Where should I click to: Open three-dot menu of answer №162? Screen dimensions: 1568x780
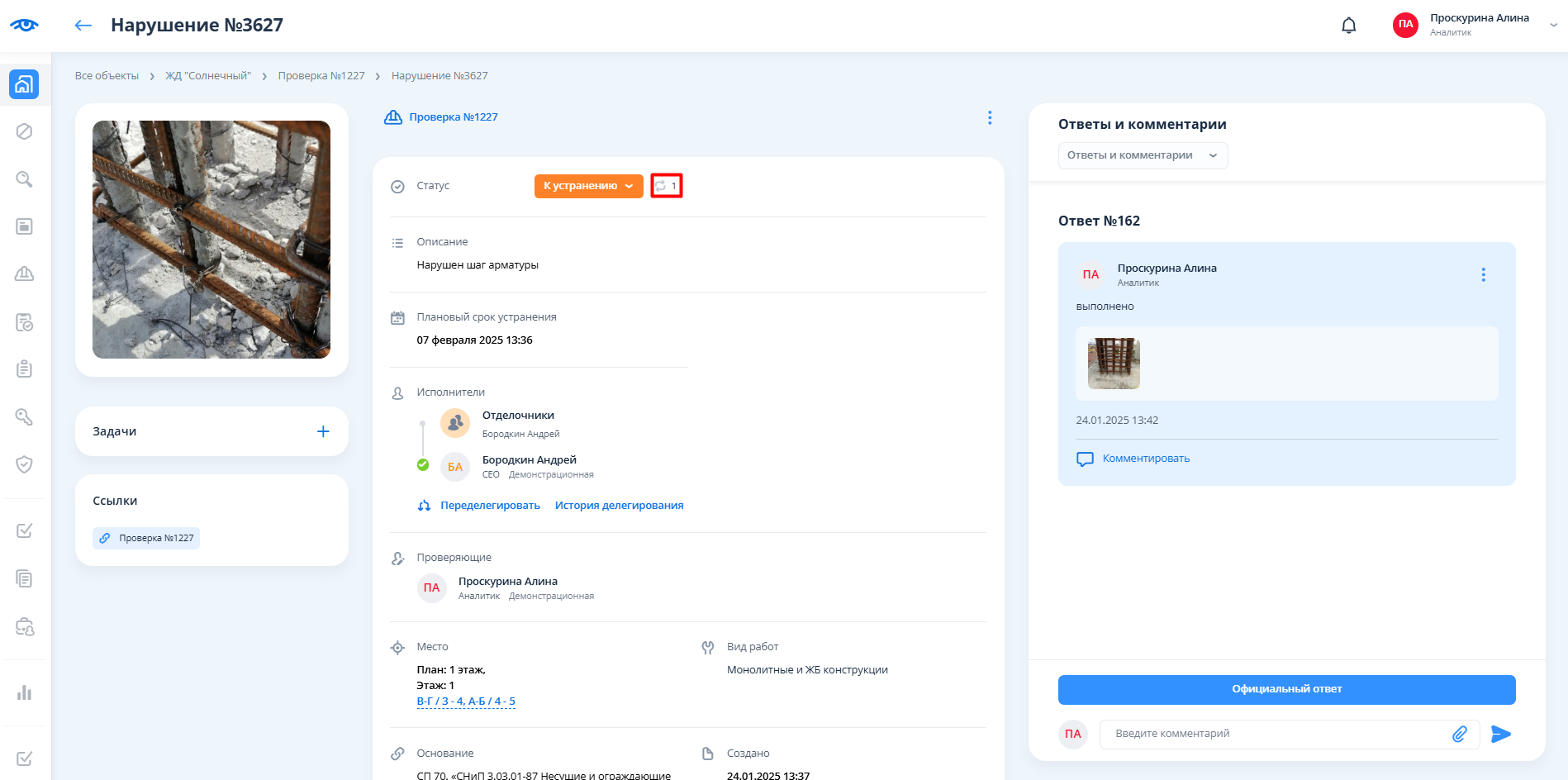coord(1483,275)
